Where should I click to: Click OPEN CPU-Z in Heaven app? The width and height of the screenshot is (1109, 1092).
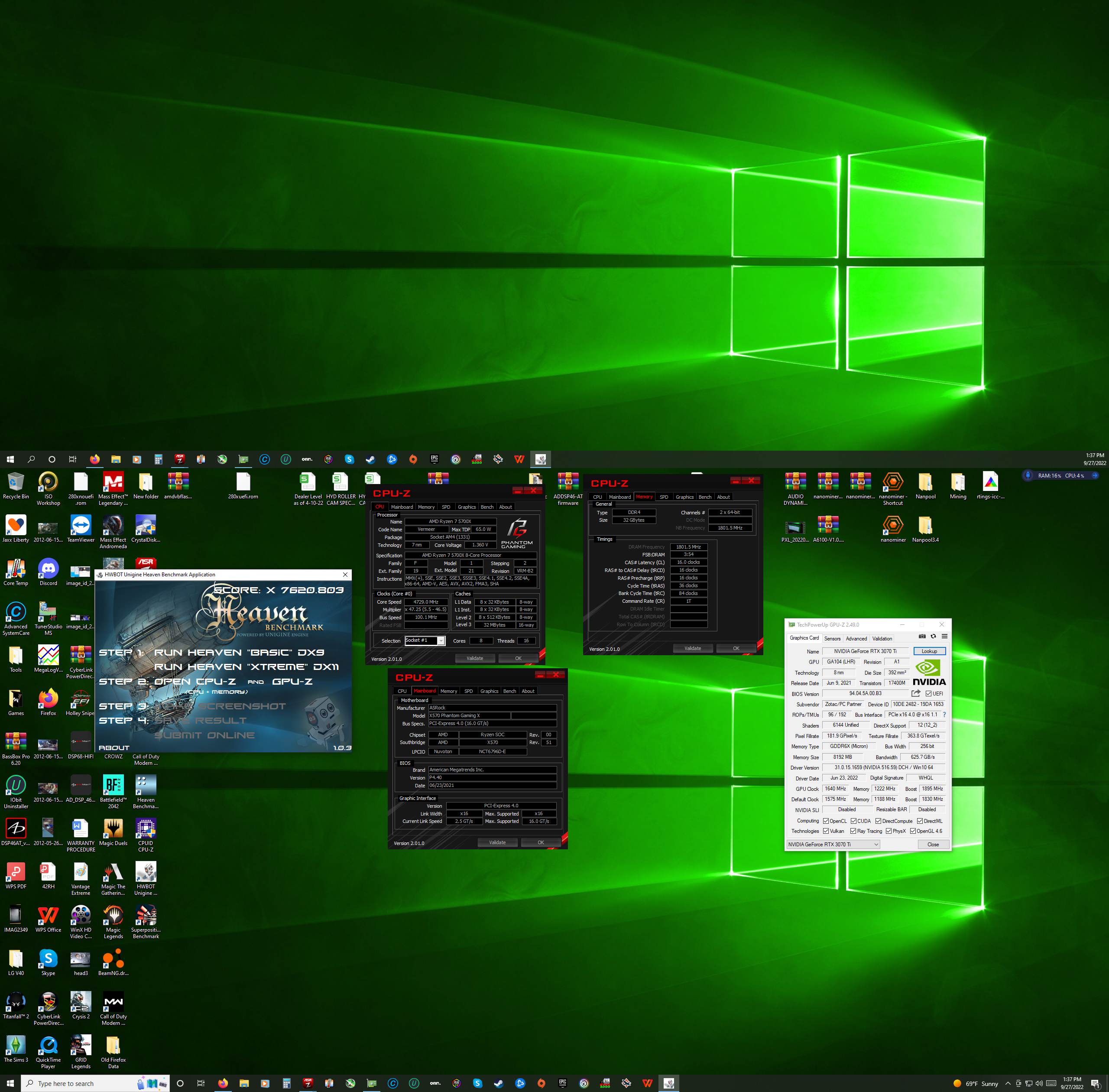tap(195, 681)
